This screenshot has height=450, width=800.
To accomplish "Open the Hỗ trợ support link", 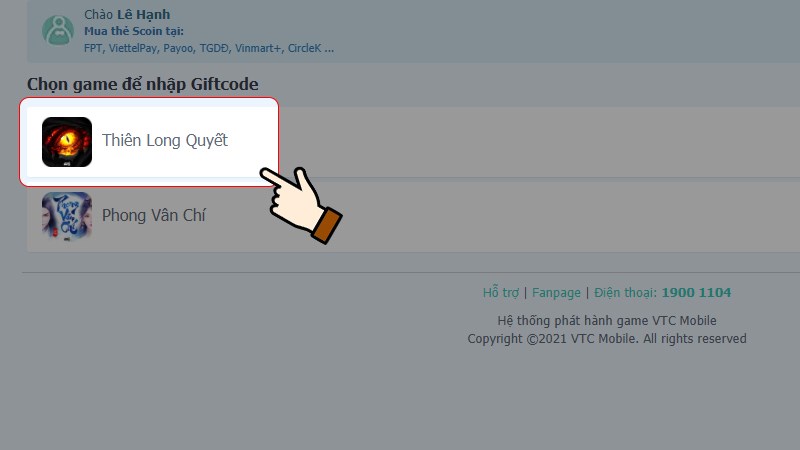I will [501, 292].
